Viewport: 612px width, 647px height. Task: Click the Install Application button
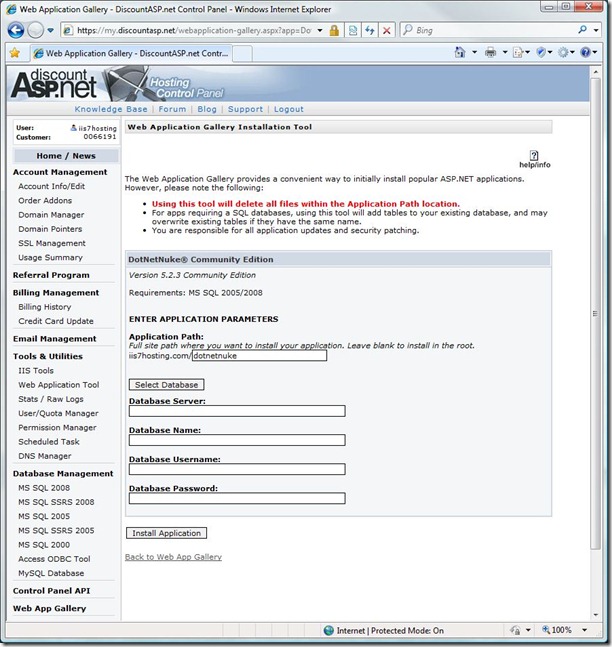[x=166, y=533]
